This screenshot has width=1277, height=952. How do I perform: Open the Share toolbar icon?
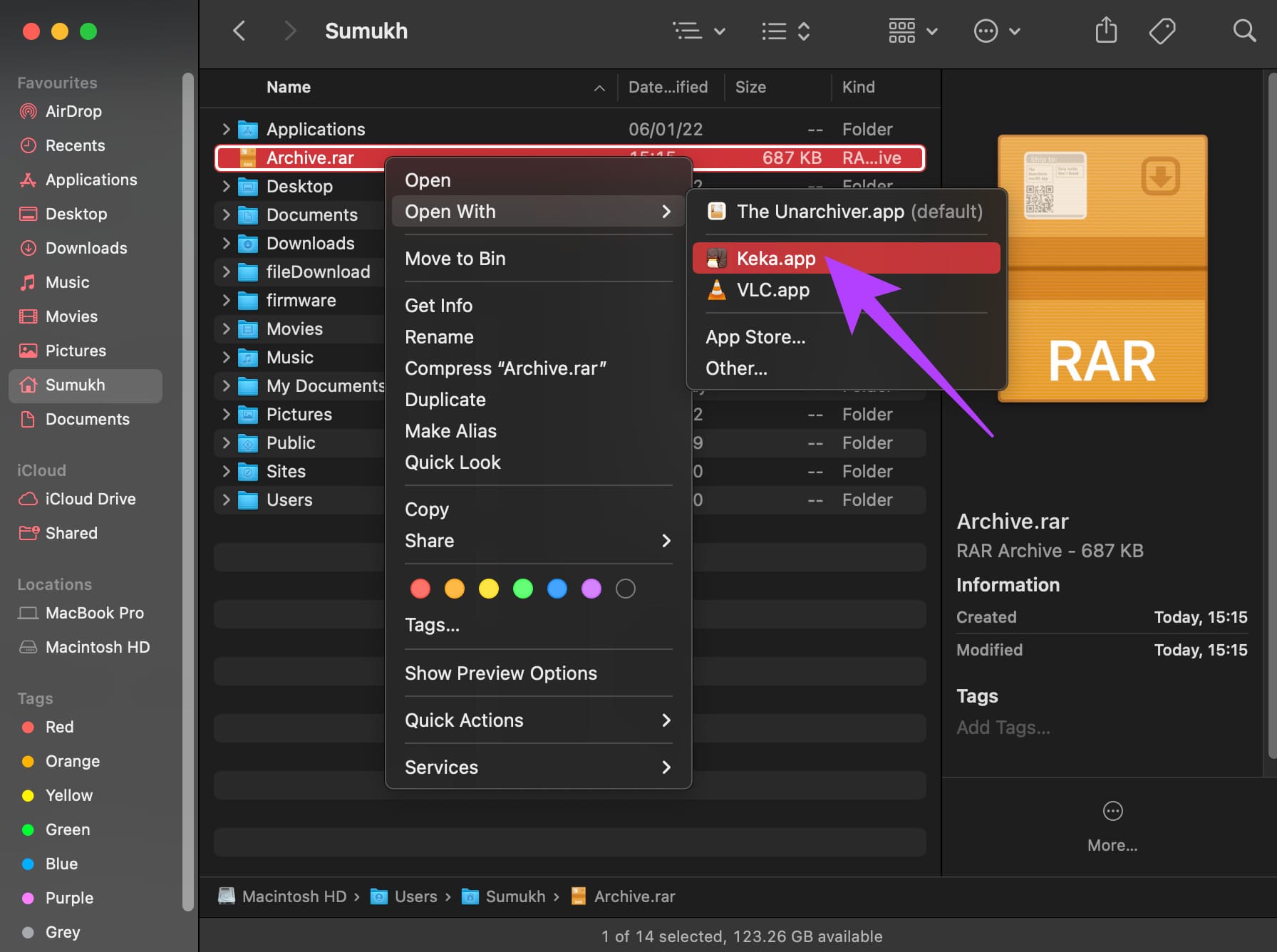[x=1106, y=31]
